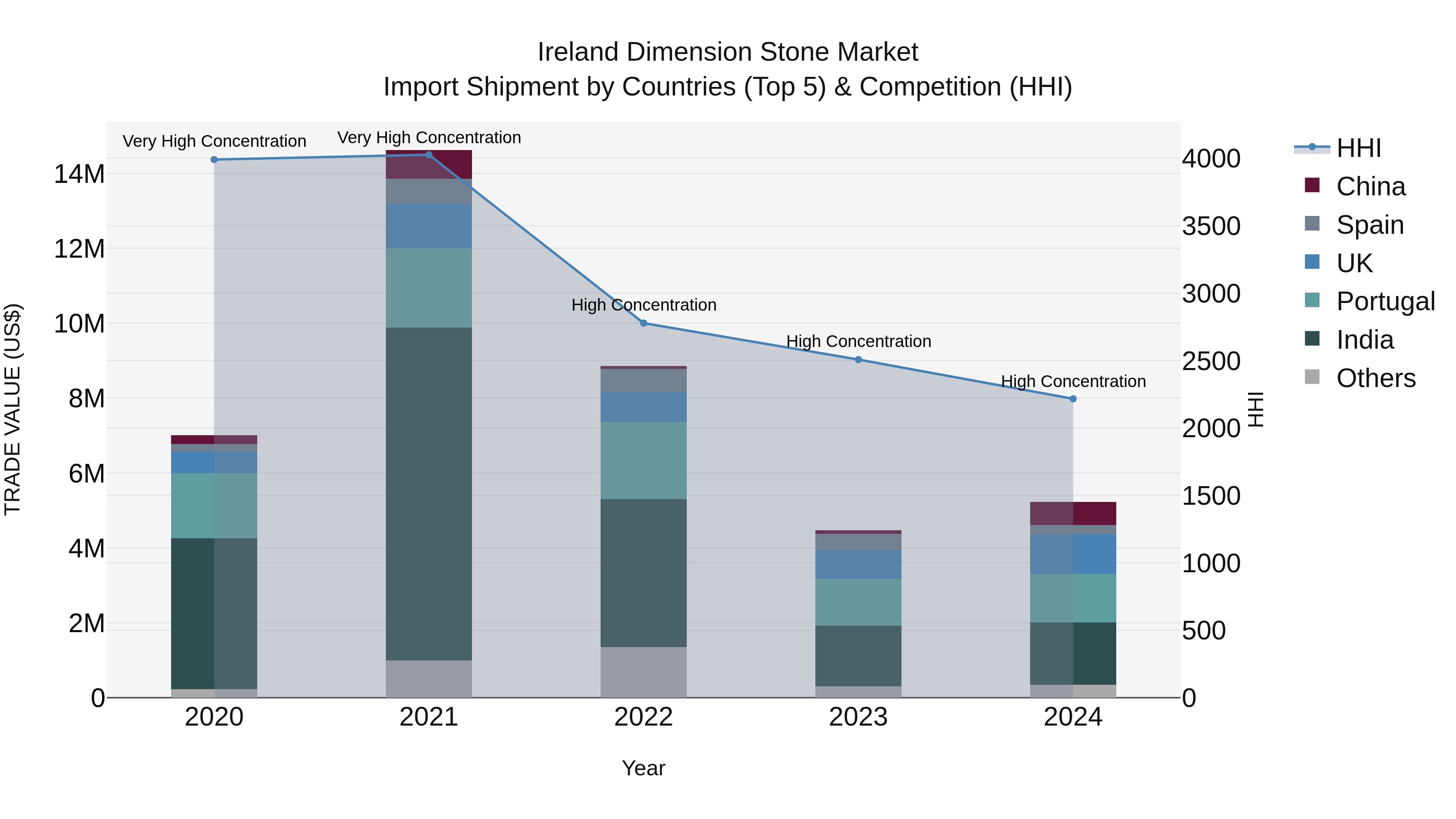Toggle the HHI legend entry
The height and width of the screenshot is (819, 1456).
(1337, 148)
